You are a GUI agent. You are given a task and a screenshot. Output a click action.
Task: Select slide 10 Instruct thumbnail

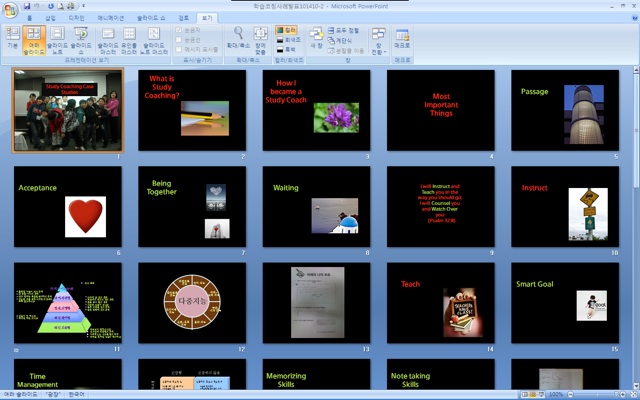(x=565, y=207)
